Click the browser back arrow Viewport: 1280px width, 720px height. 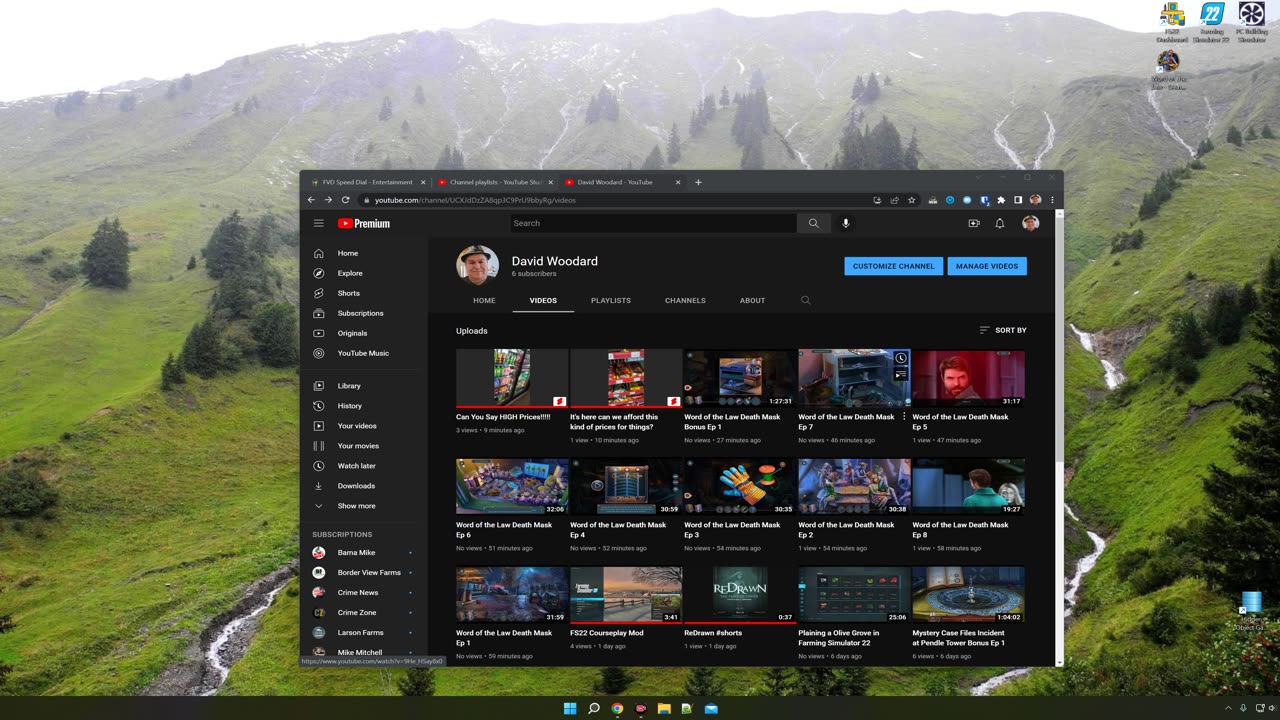311,200
